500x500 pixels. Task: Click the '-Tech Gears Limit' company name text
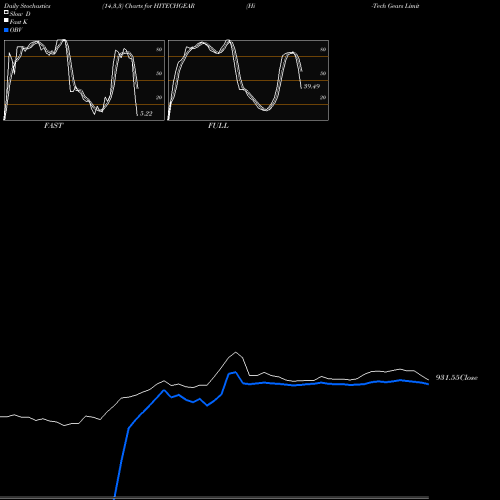tap(396, 6)
